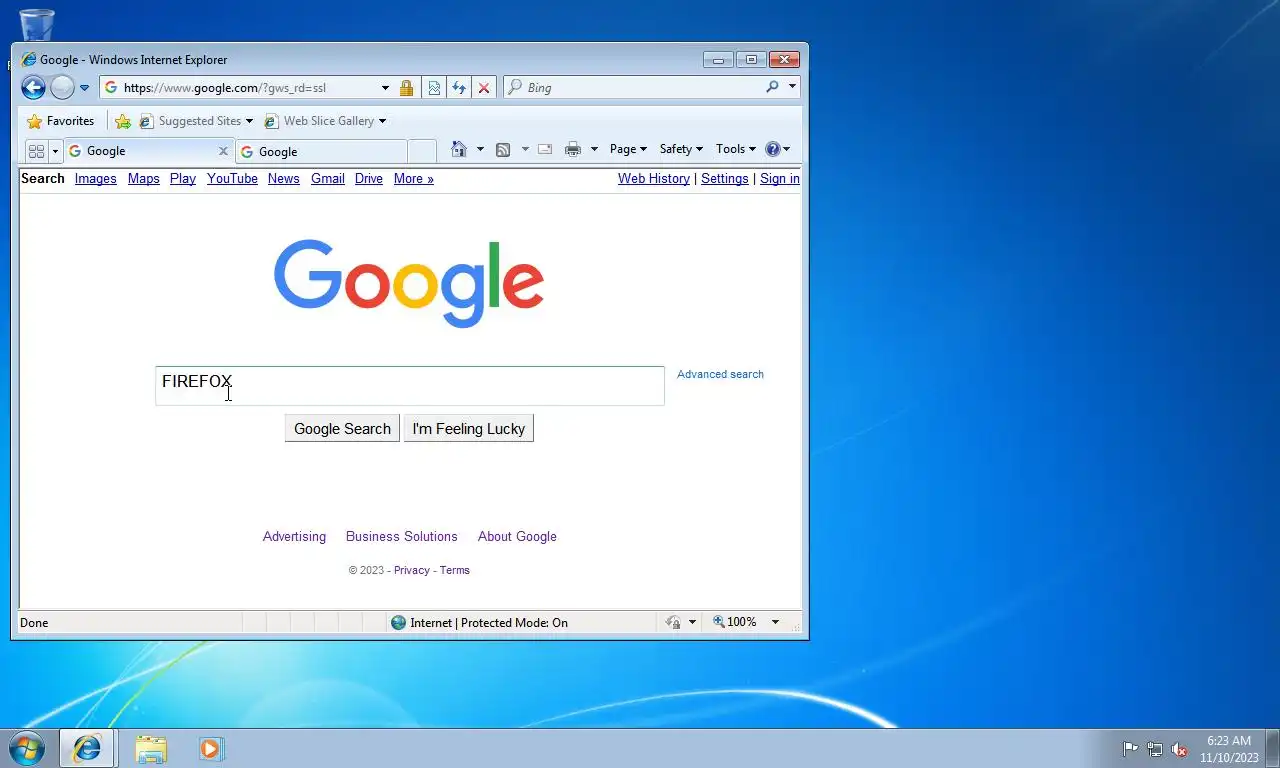Screen dimensions: 1280x768
Task: Open the Advertising link
Action: (294, 537)
